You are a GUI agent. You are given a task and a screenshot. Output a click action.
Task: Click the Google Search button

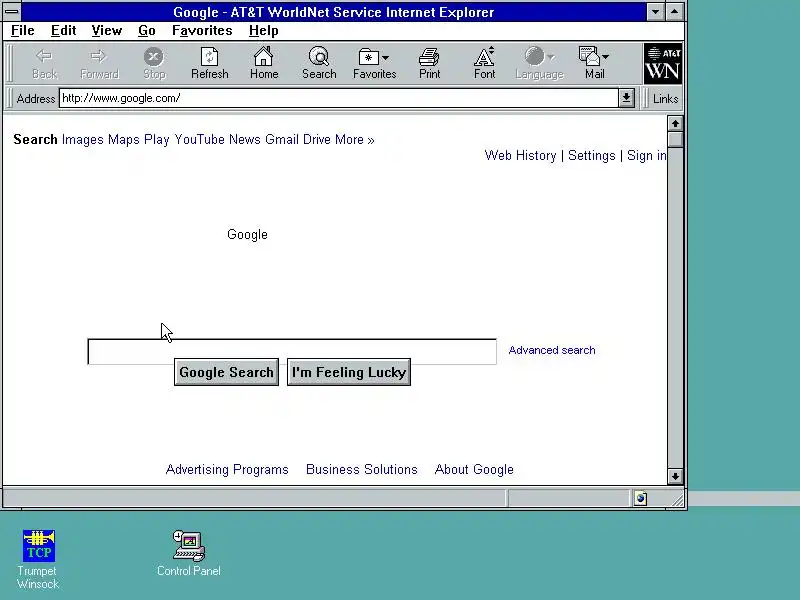227,372
